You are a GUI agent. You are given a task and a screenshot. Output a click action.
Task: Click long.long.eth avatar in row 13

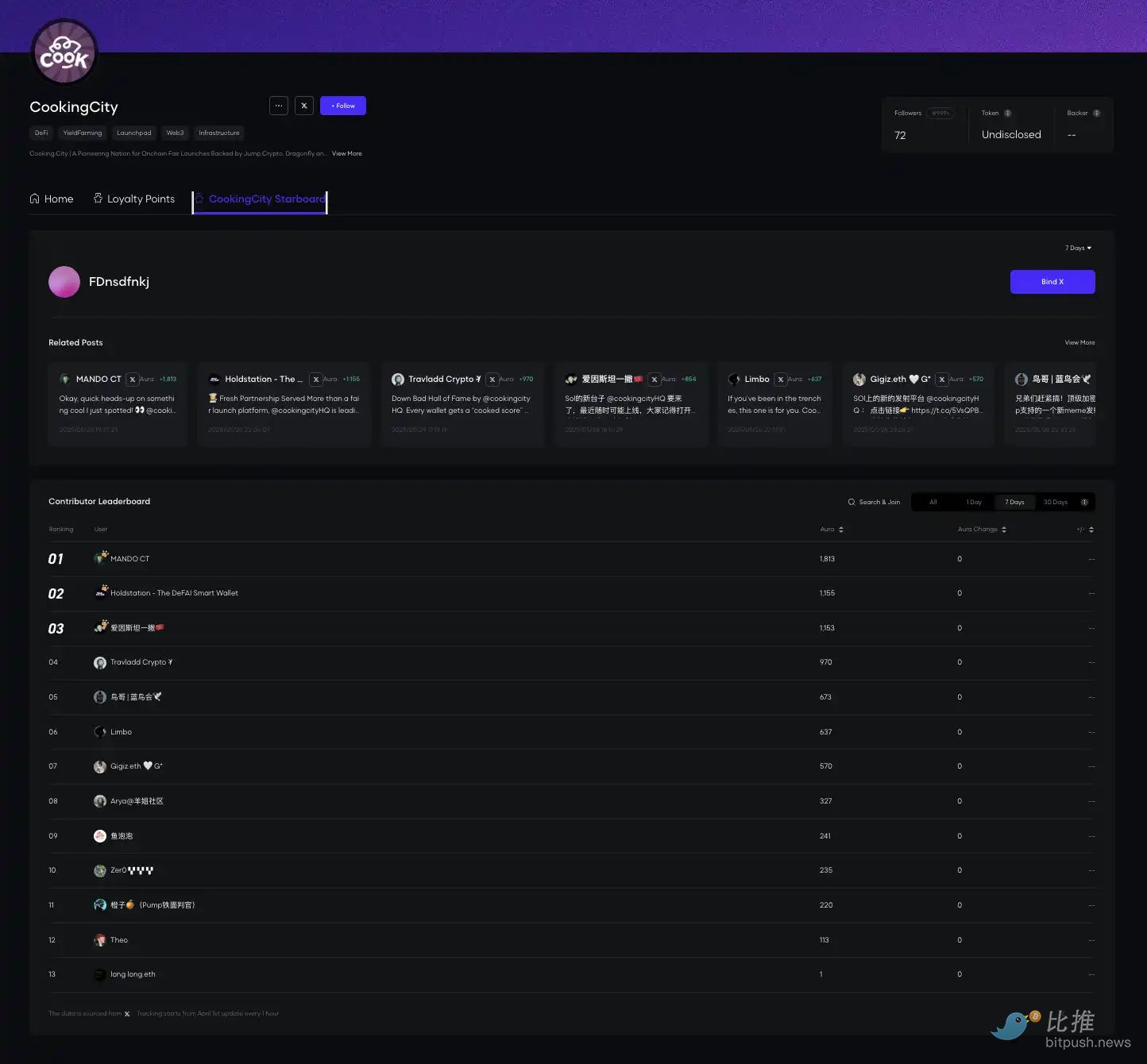tap(100, 974)
